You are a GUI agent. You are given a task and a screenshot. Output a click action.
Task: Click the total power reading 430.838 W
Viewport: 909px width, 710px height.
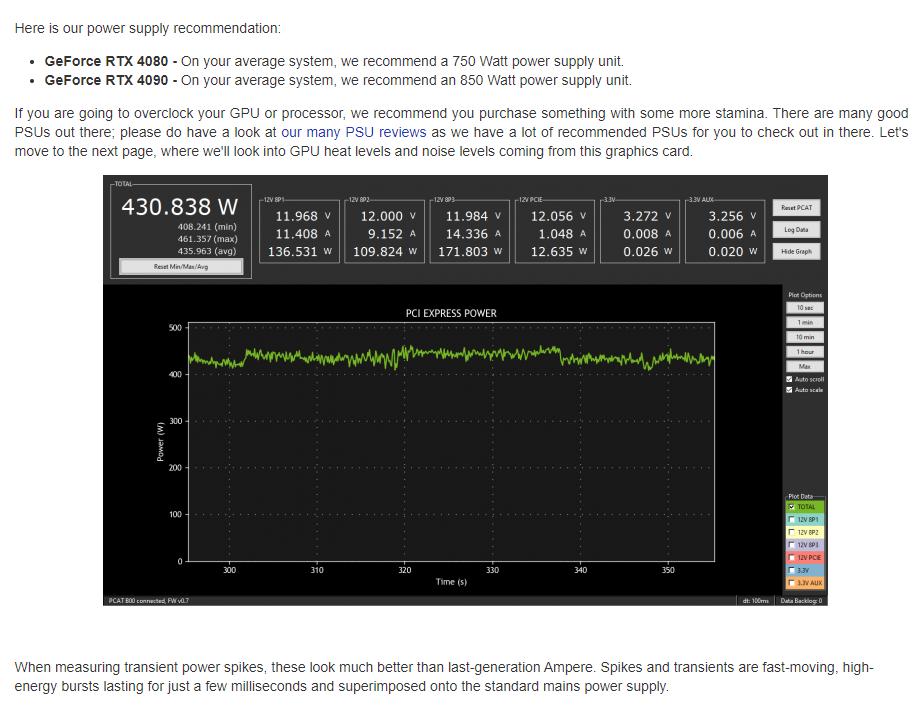click(x=180, y=207)
